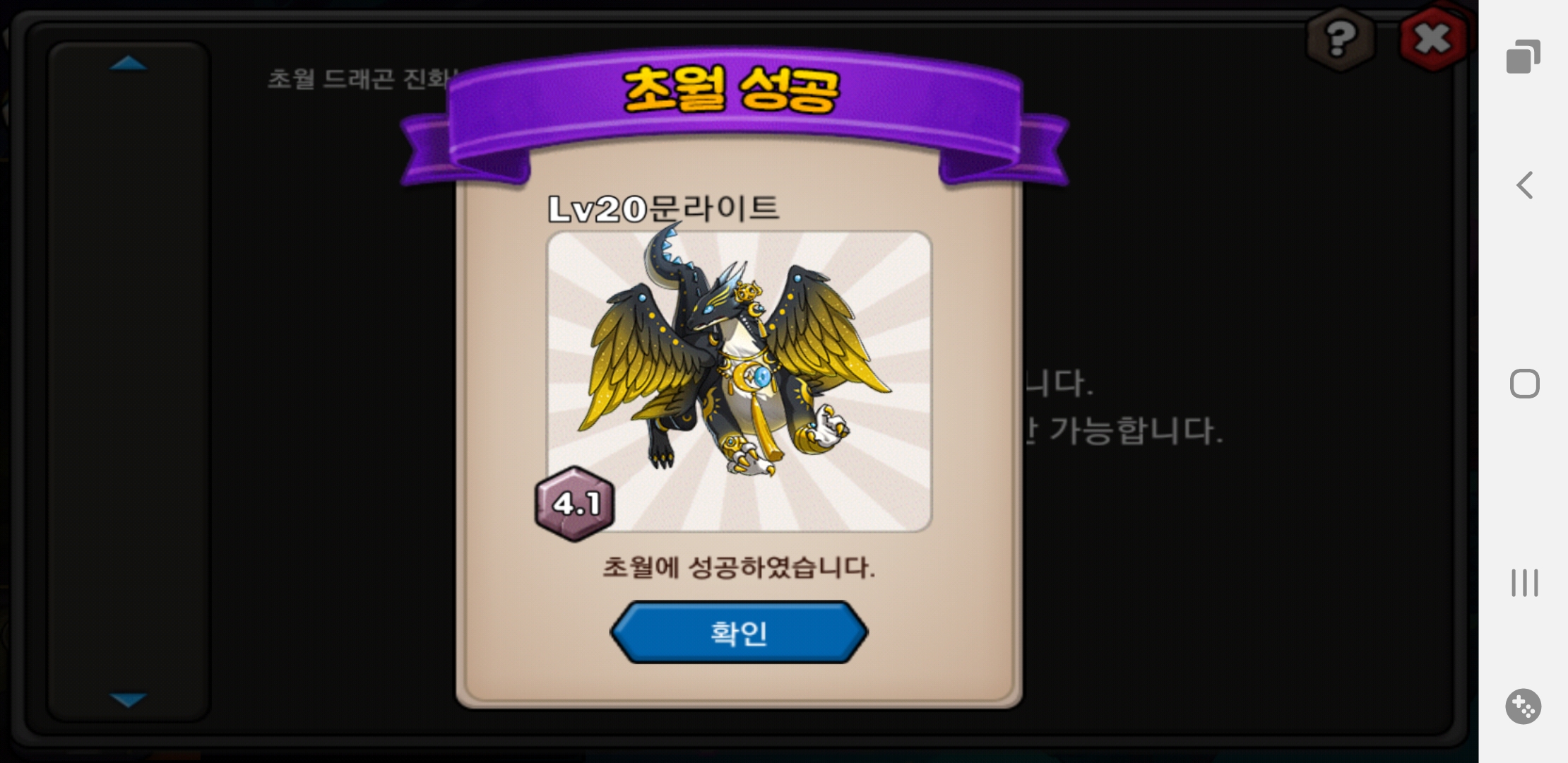Viewport: 1568px width, 763px height.
Task: Click the empty left dragon list panel
Action: point(129,381)
